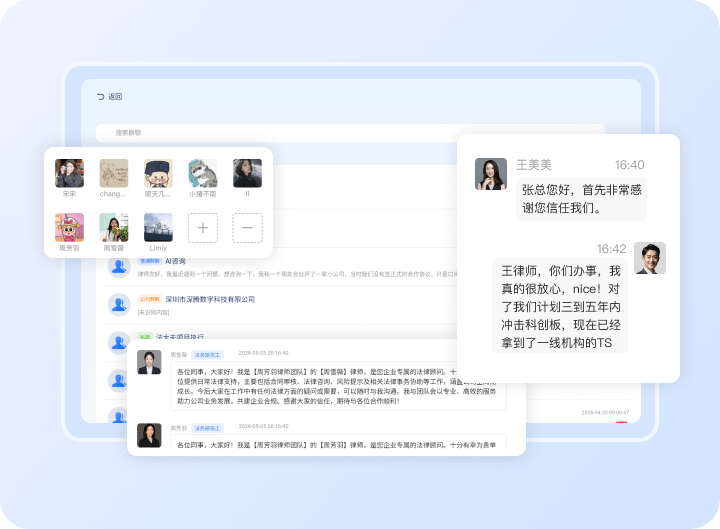Click the 王美美 sender name
The width and height of the screenshot is (720, 529).
[x=534, y=165]
